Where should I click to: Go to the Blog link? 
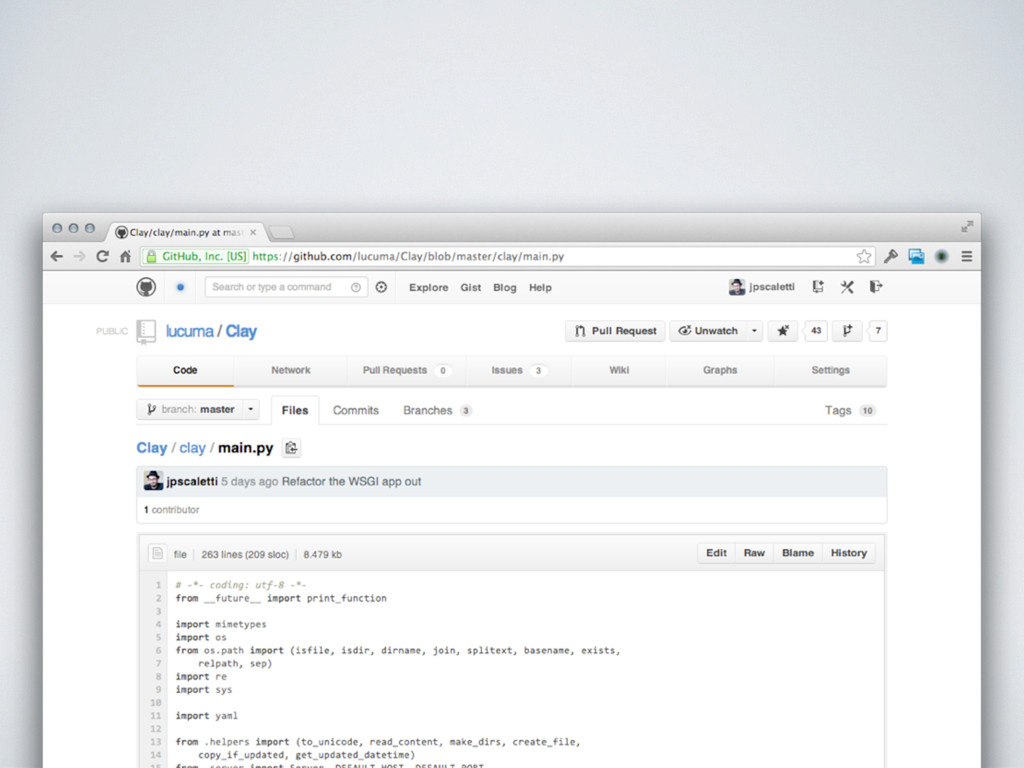[x=504, y=287]
